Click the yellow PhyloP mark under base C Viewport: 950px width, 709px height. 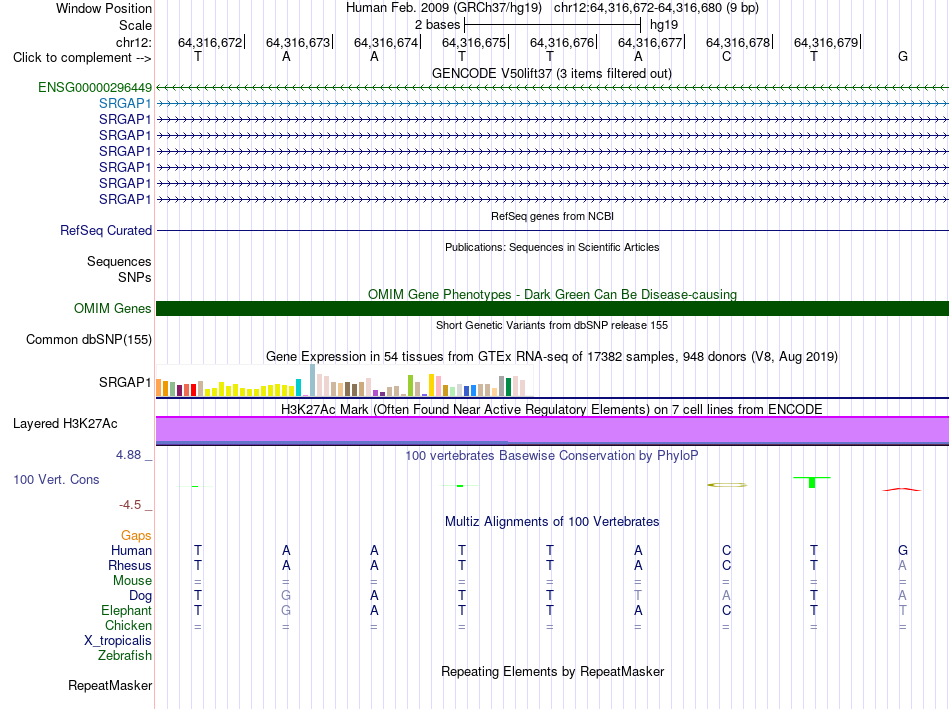[x=727, y=485]
